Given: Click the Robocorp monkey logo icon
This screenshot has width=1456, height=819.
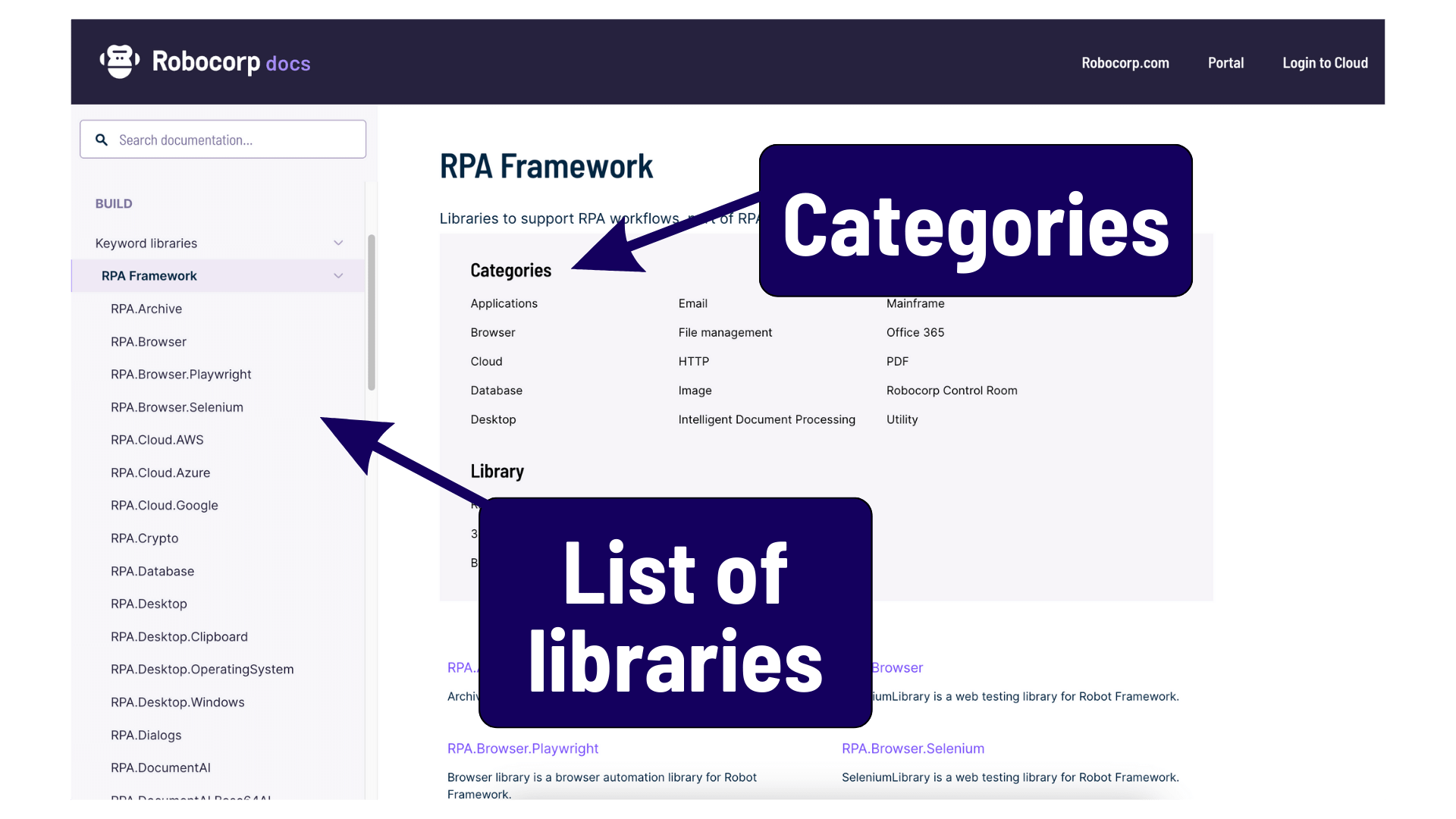Looking at the screenshot, I should click(x=120, y=61).
